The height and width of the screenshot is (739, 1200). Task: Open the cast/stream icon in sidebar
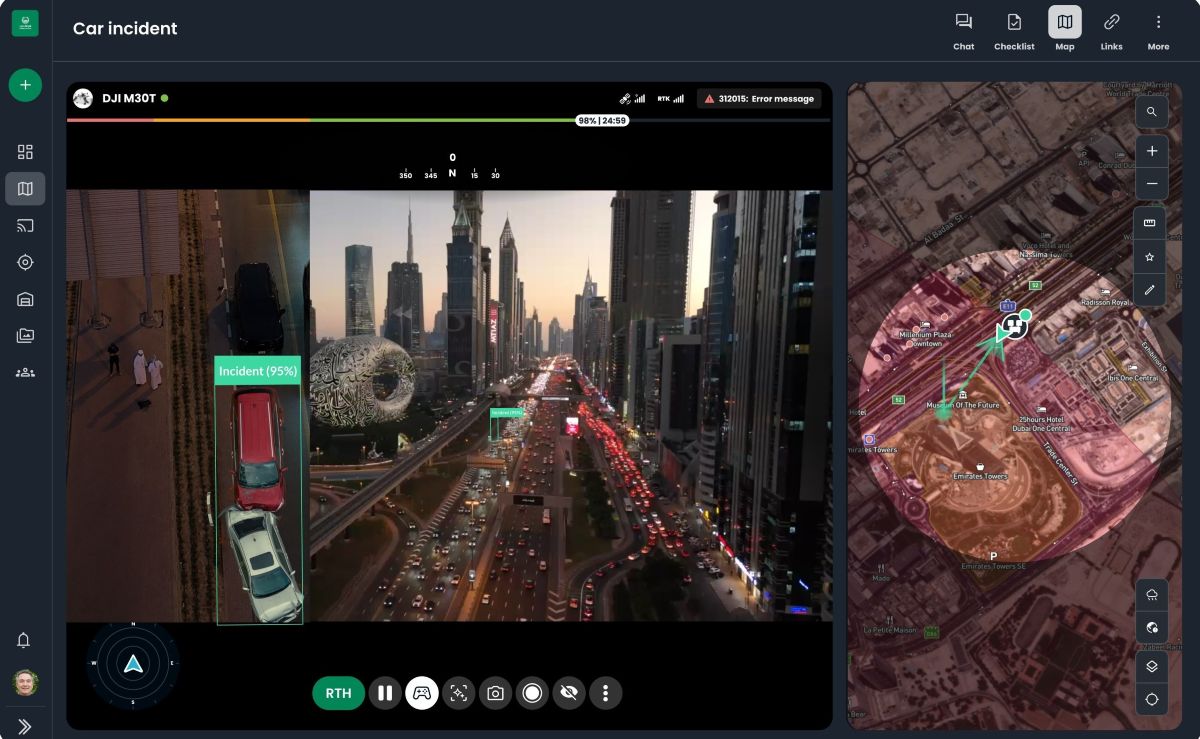tap(25, 225)
